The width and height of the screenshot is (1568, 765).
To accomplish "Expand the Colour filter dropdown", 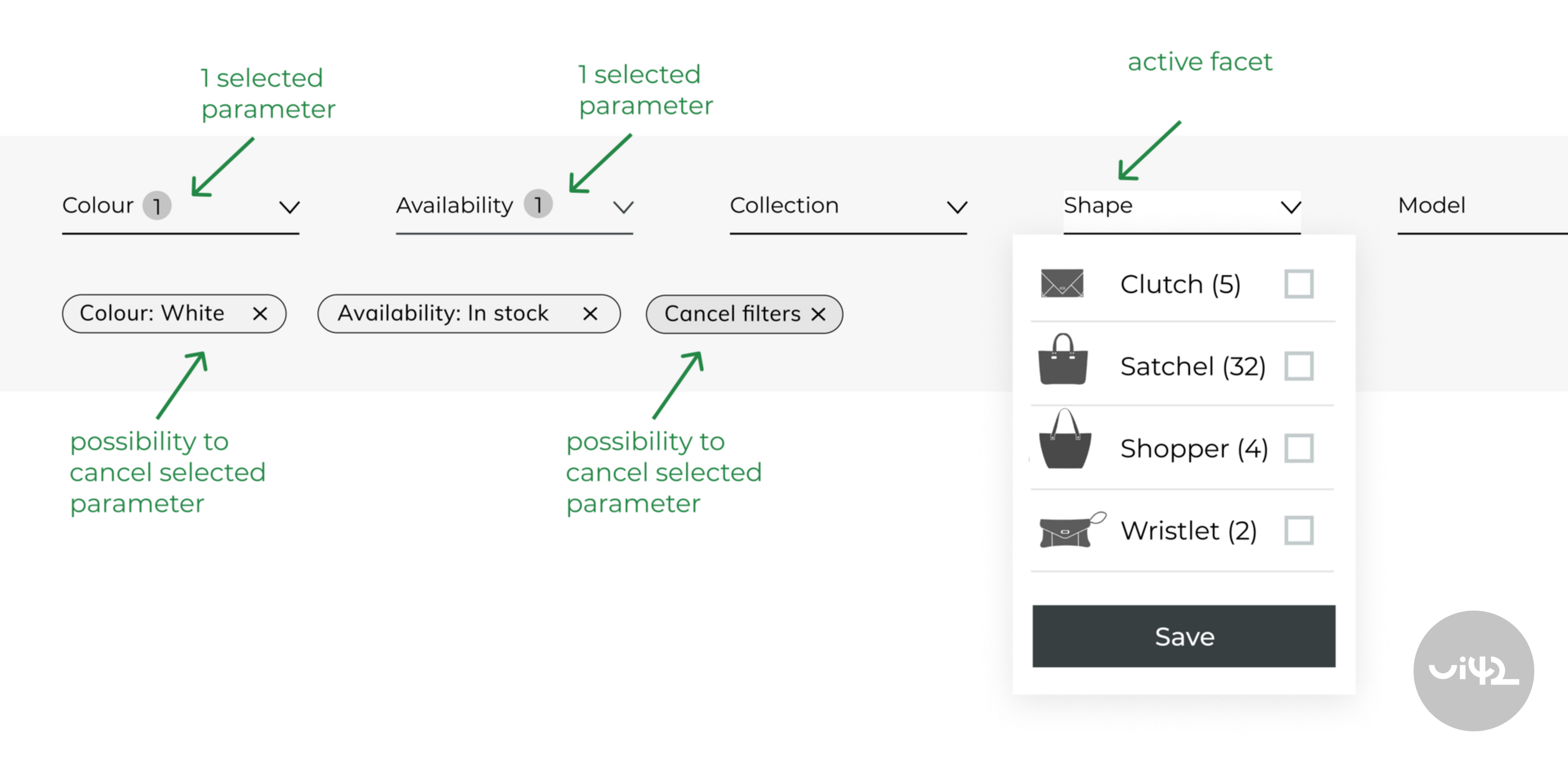I will tap(289, 207).
